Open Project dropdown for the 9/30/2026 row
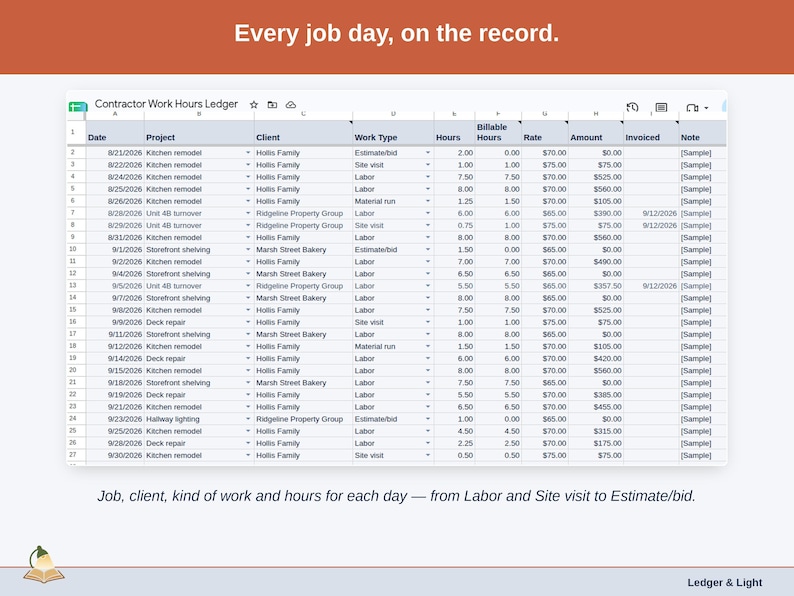794x596 pixels. [x=248, y=455]
